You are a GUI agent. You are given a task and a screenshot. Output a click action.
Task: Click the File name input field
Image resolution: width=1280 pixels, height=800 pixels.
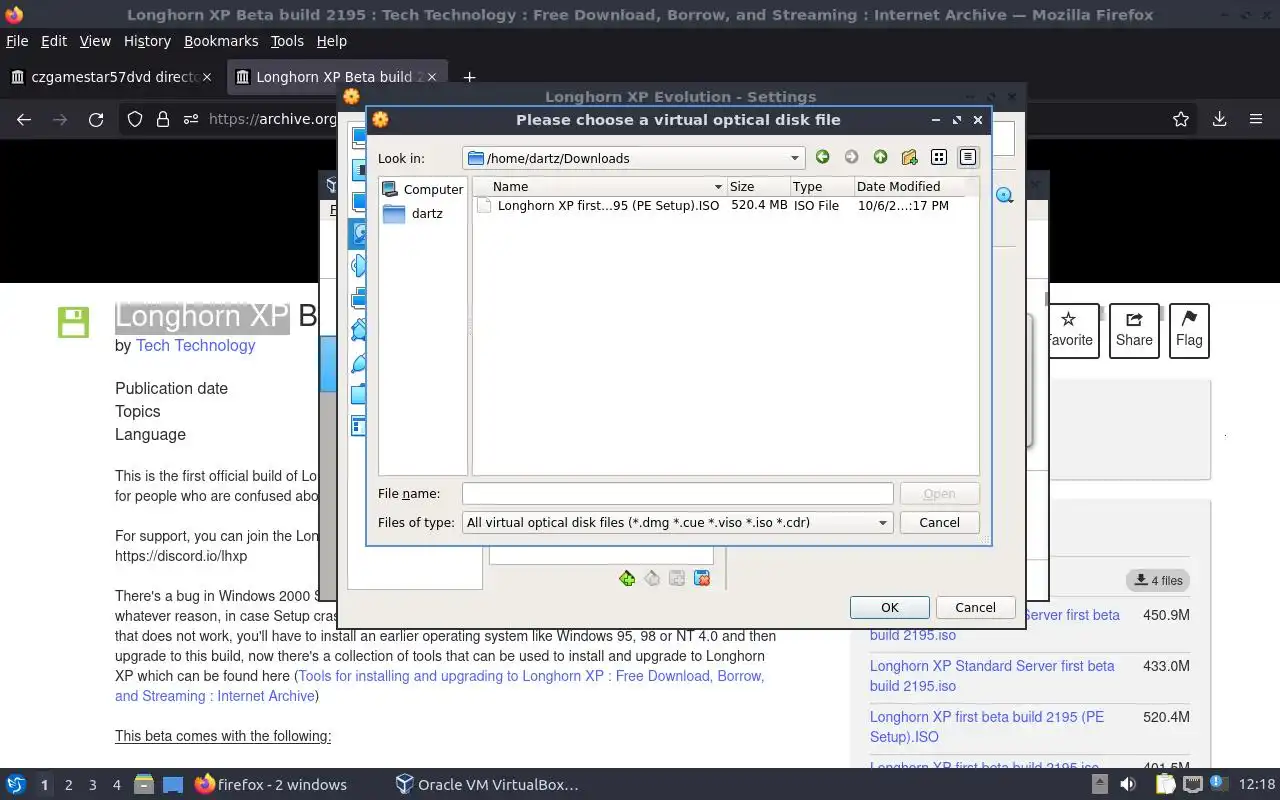coord(677,493)
